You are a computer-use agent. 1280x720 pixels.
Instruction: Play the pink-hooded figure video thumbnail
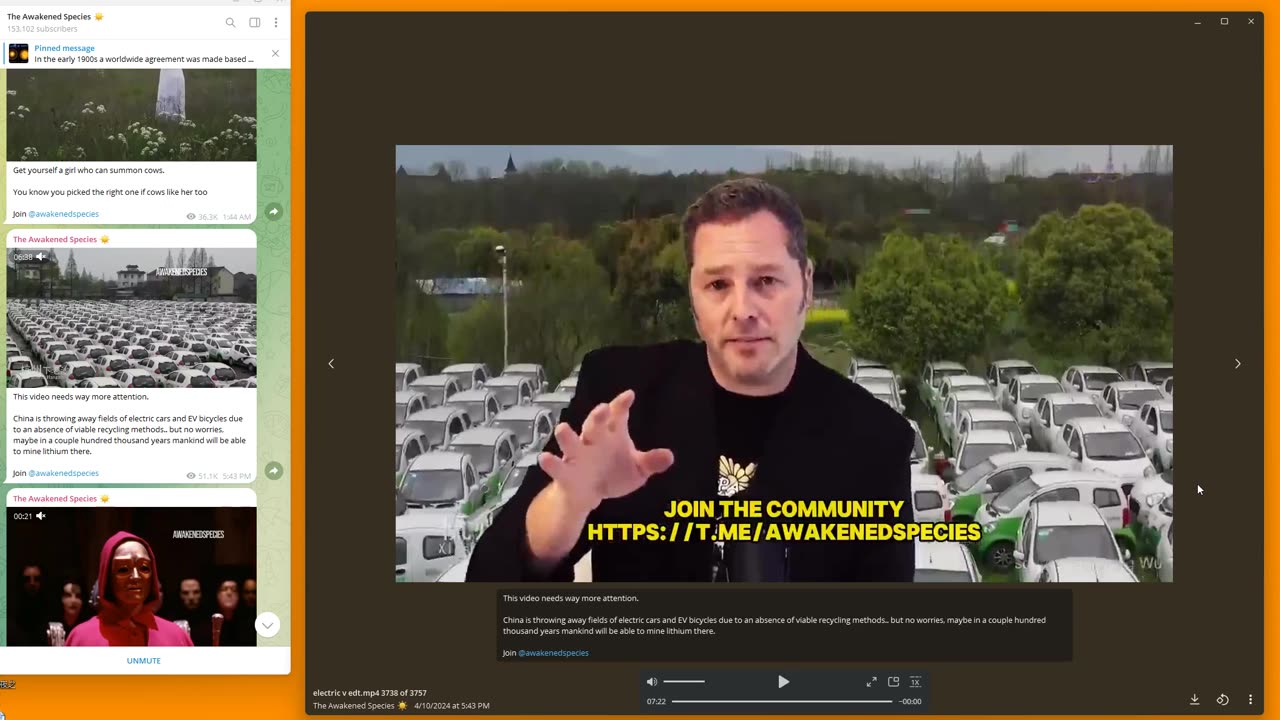coord(132,576)
